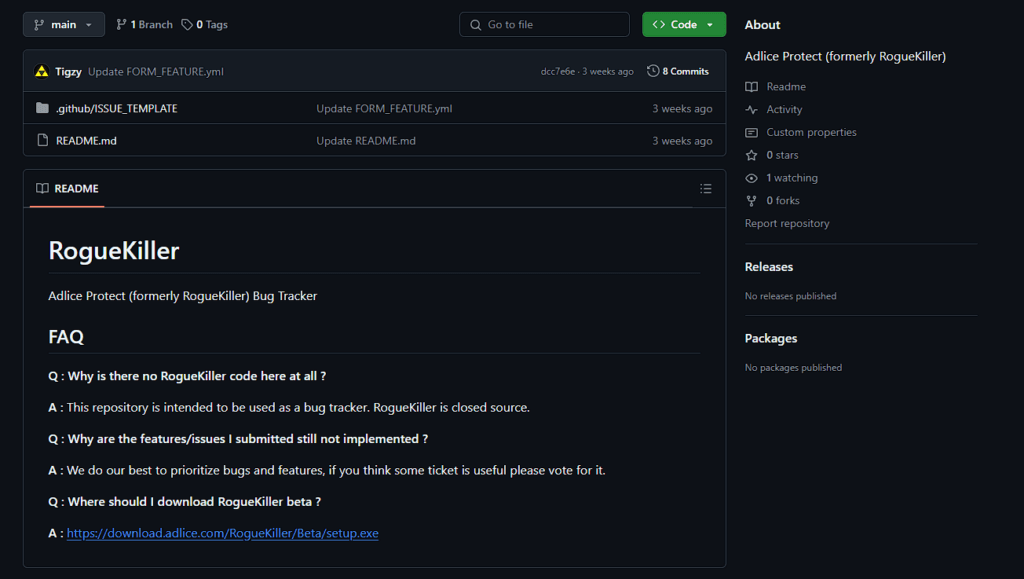
Task: Open the README outline list icon
Action: pyautogui.click(x=705, y=189)
